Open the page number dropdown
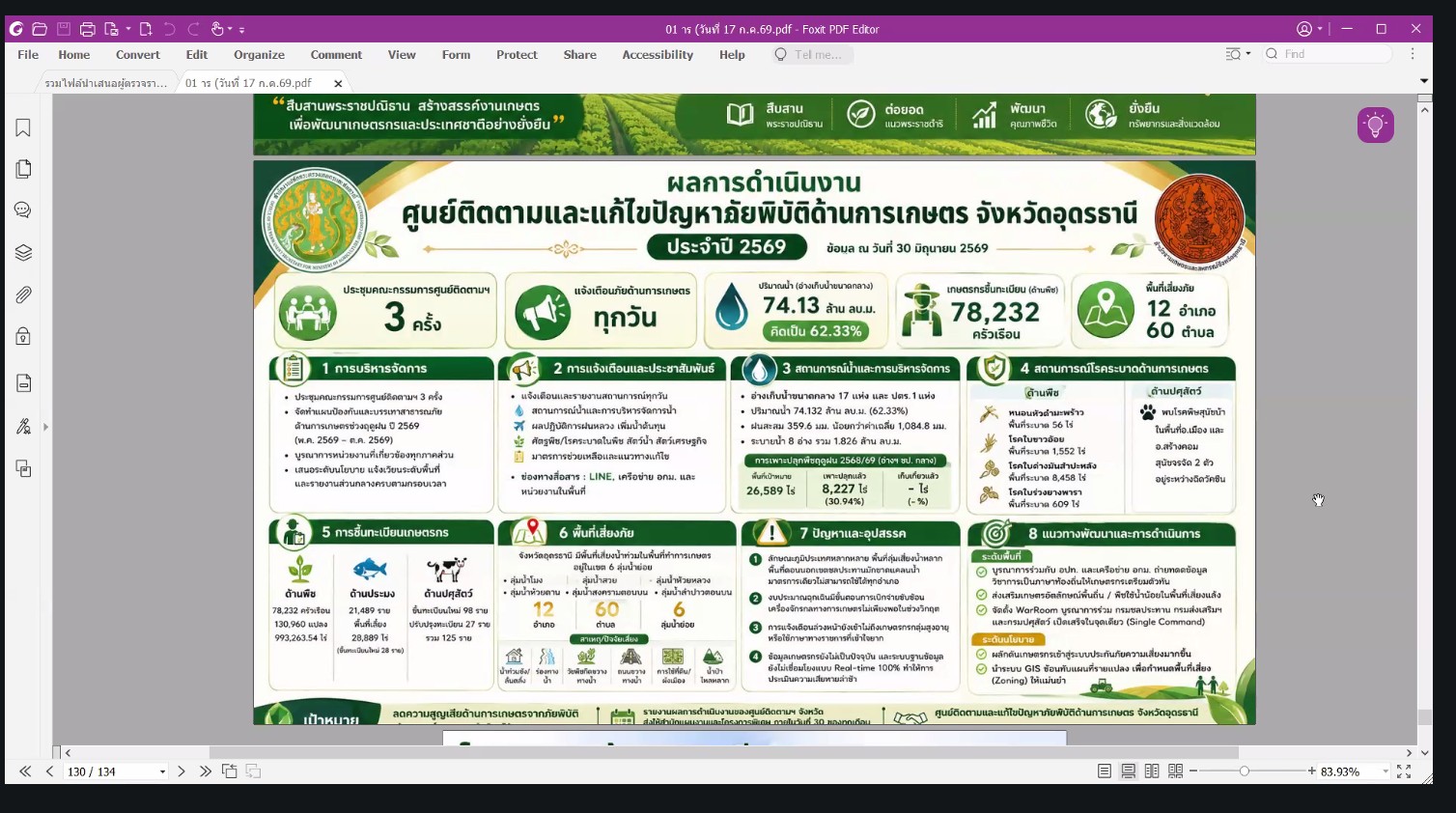The width and height of the screenshot is (1456, 813). tap(162, 771)
